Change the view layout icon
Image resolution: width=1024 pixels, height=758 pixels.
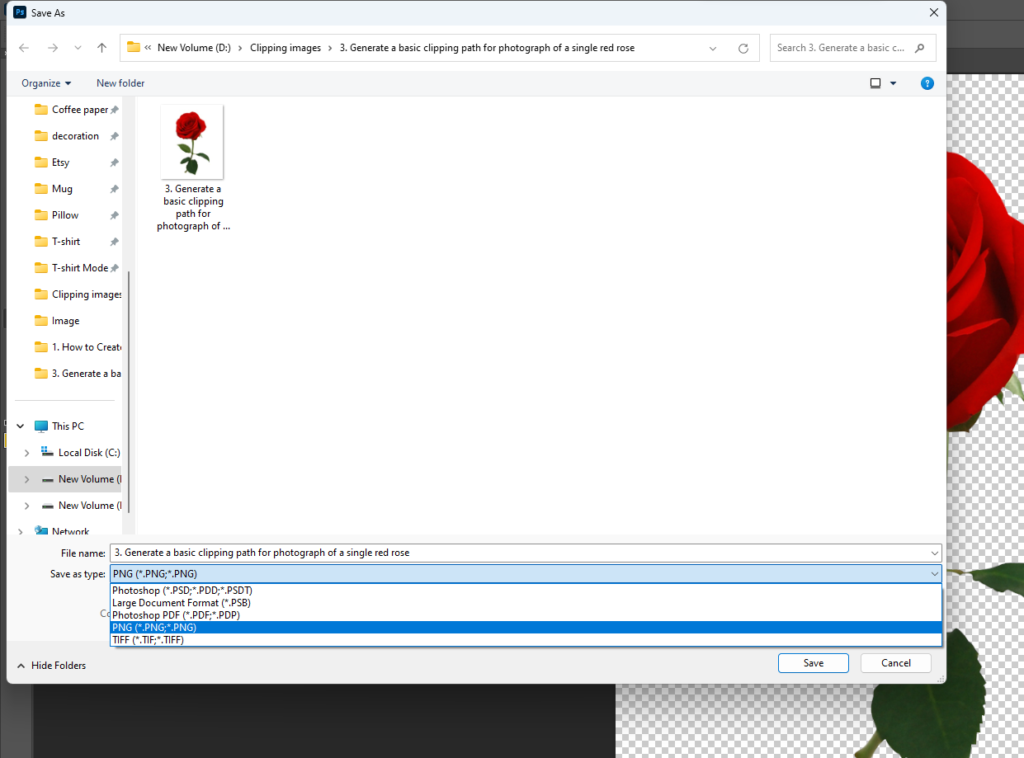(875, 83)
